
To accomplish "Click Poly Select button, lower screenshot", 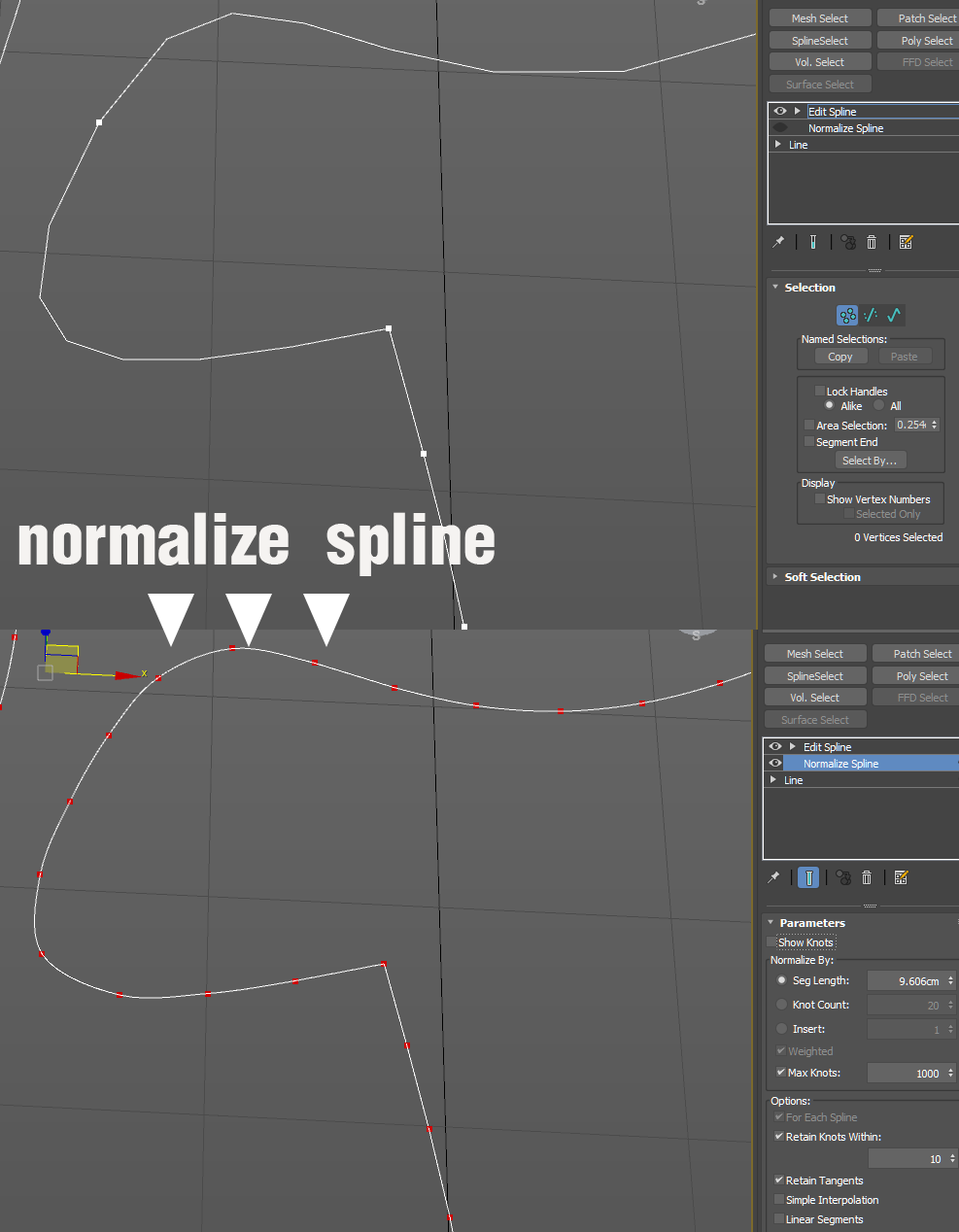I will [915, 675].
